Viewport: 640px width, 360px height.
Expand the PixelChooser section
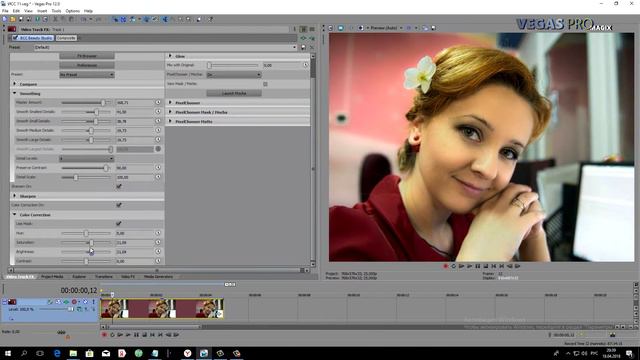click(x=170, y=102)
